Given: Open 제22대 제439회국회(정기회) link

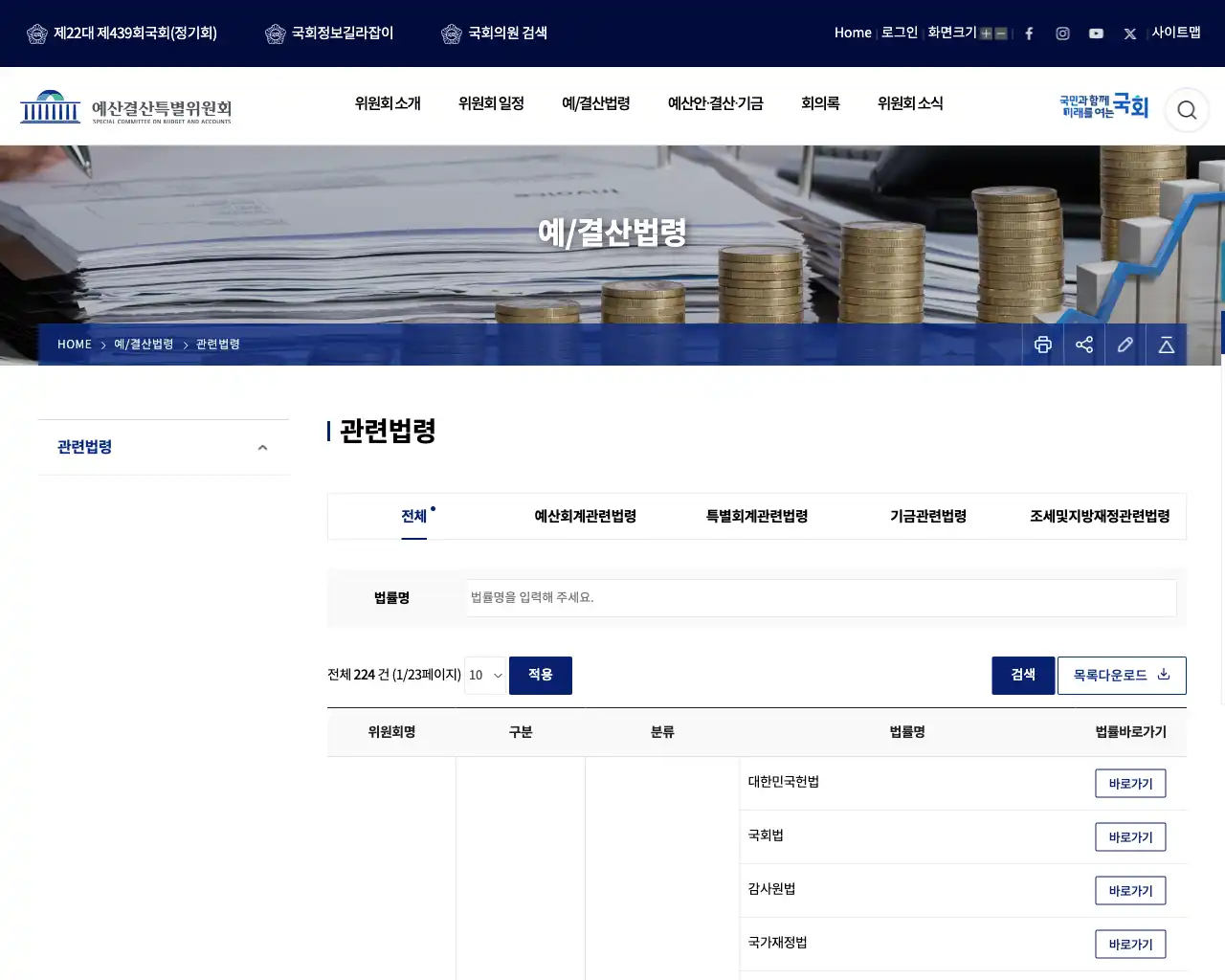Looking at the screenshot, I should click(x=122, y=33).
